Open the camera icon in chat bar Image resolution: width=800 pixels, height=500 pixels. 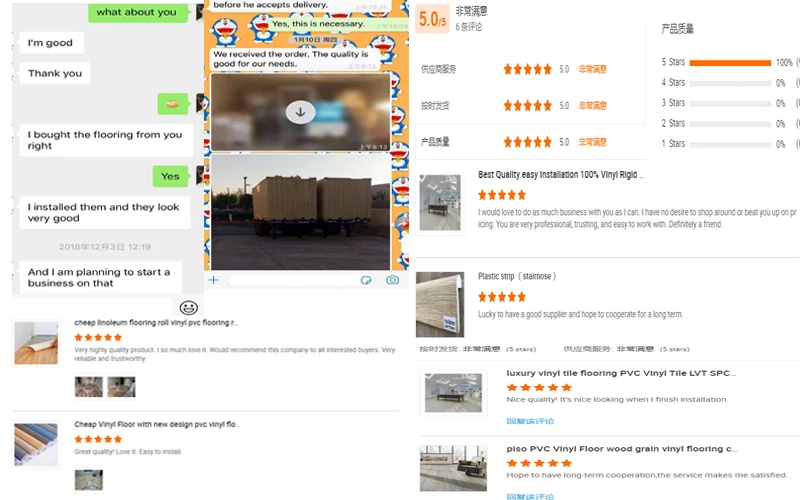click(392, 280)
